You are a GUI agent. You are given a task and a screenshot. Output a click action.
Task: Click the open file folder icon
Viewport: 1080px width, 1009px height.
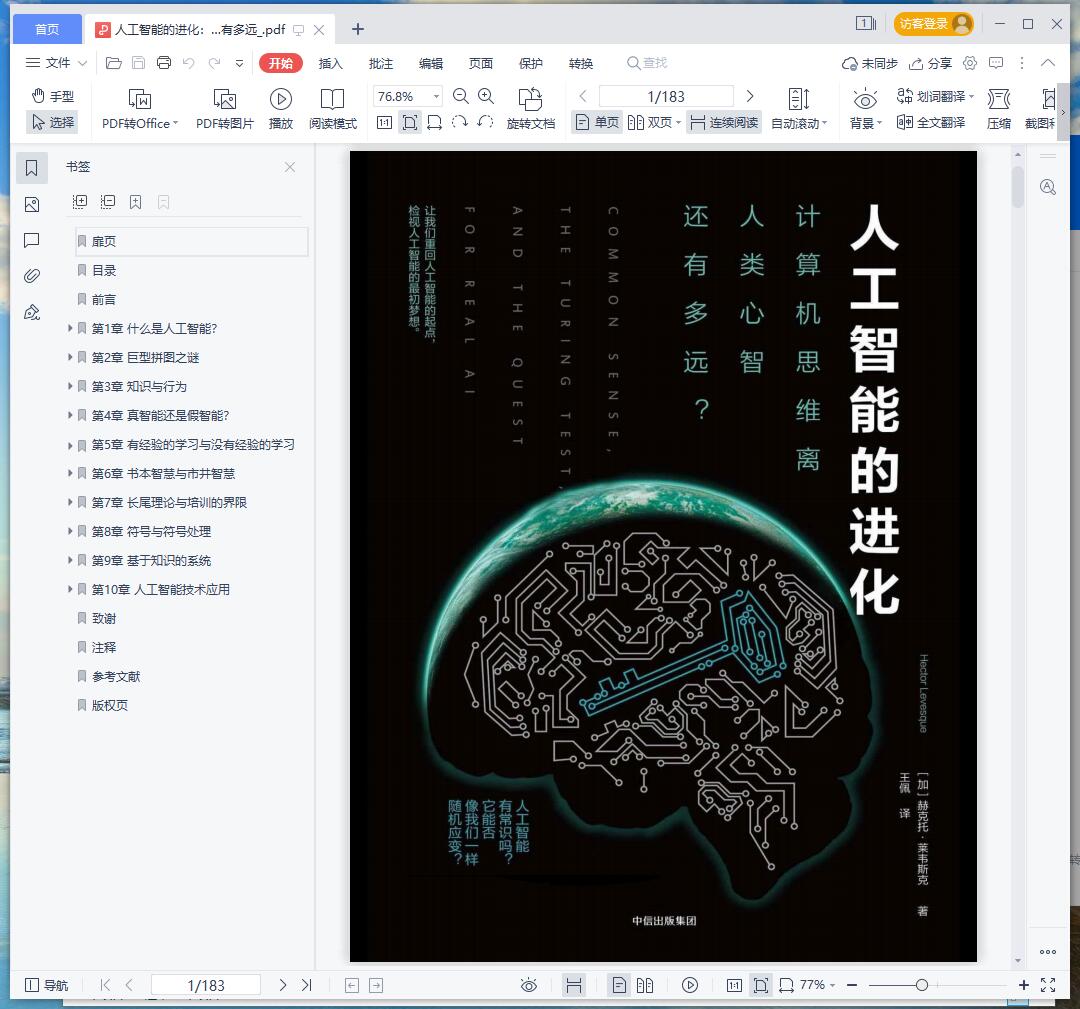(x=114, y=63)
